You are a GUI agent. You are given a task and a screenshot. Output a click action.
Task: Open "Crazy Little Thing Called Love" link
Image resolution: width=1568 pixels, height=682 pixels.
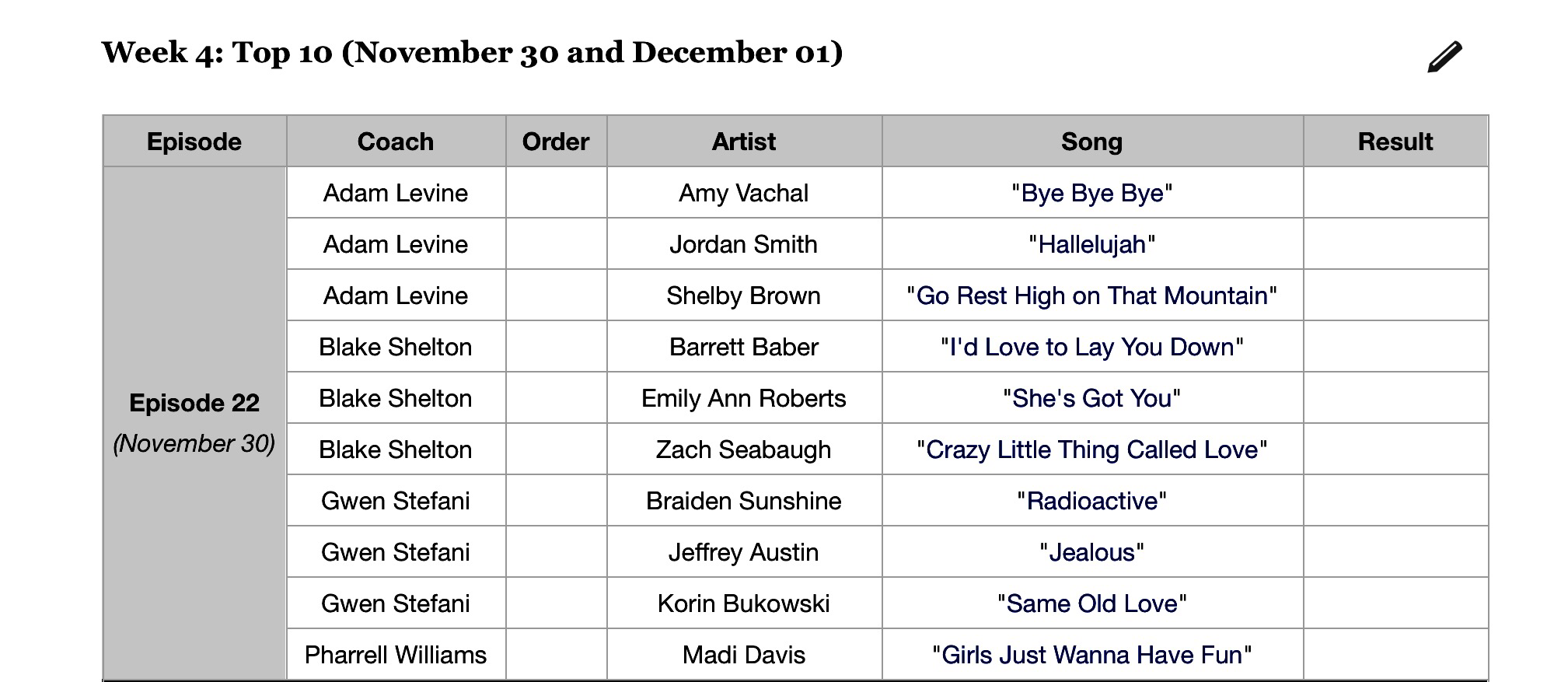pyautogui.click(x=1091, y=449)
